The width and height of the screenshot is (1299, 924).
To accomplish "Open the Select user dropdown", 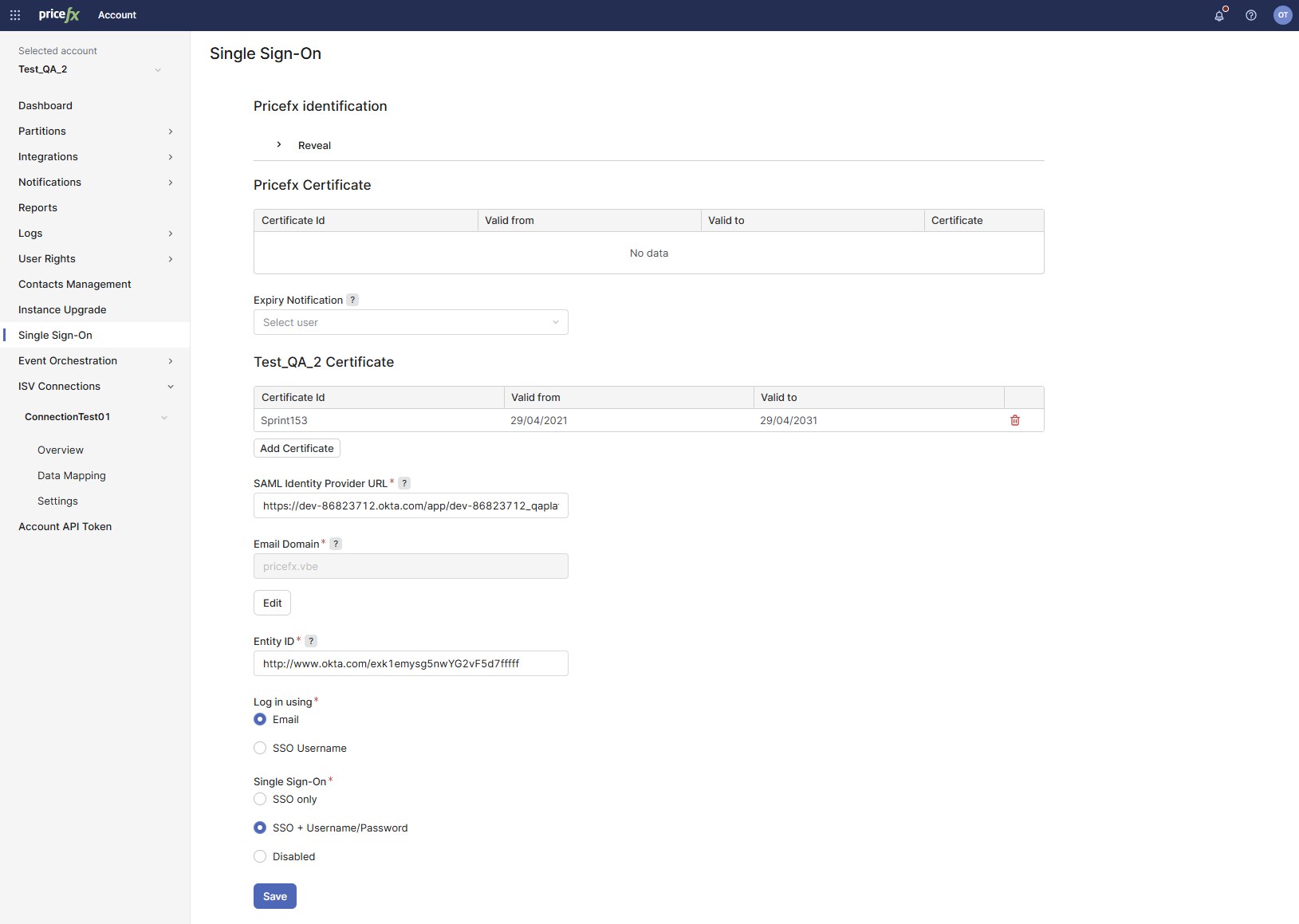I will tap(411, 322).
